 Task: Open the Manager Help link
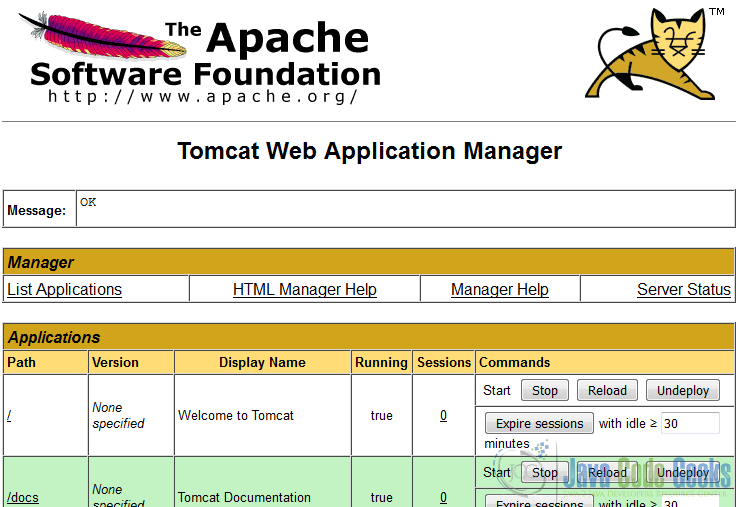[x=500, y=289]
